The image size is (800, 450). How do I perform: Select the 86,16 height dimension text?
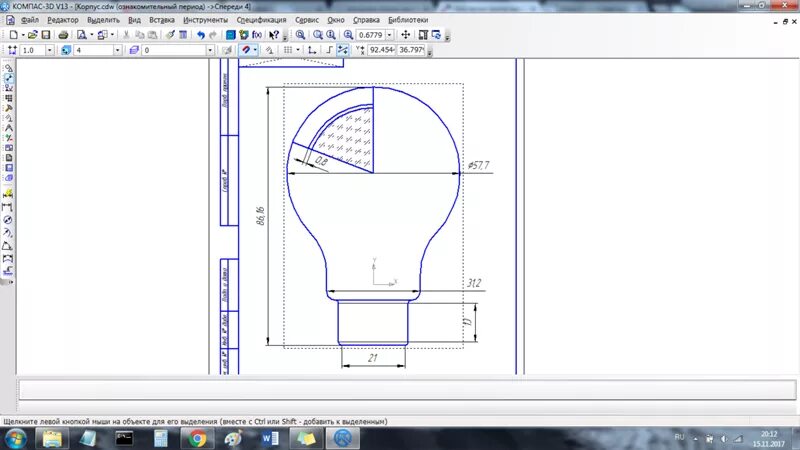[x=261, y=216]
